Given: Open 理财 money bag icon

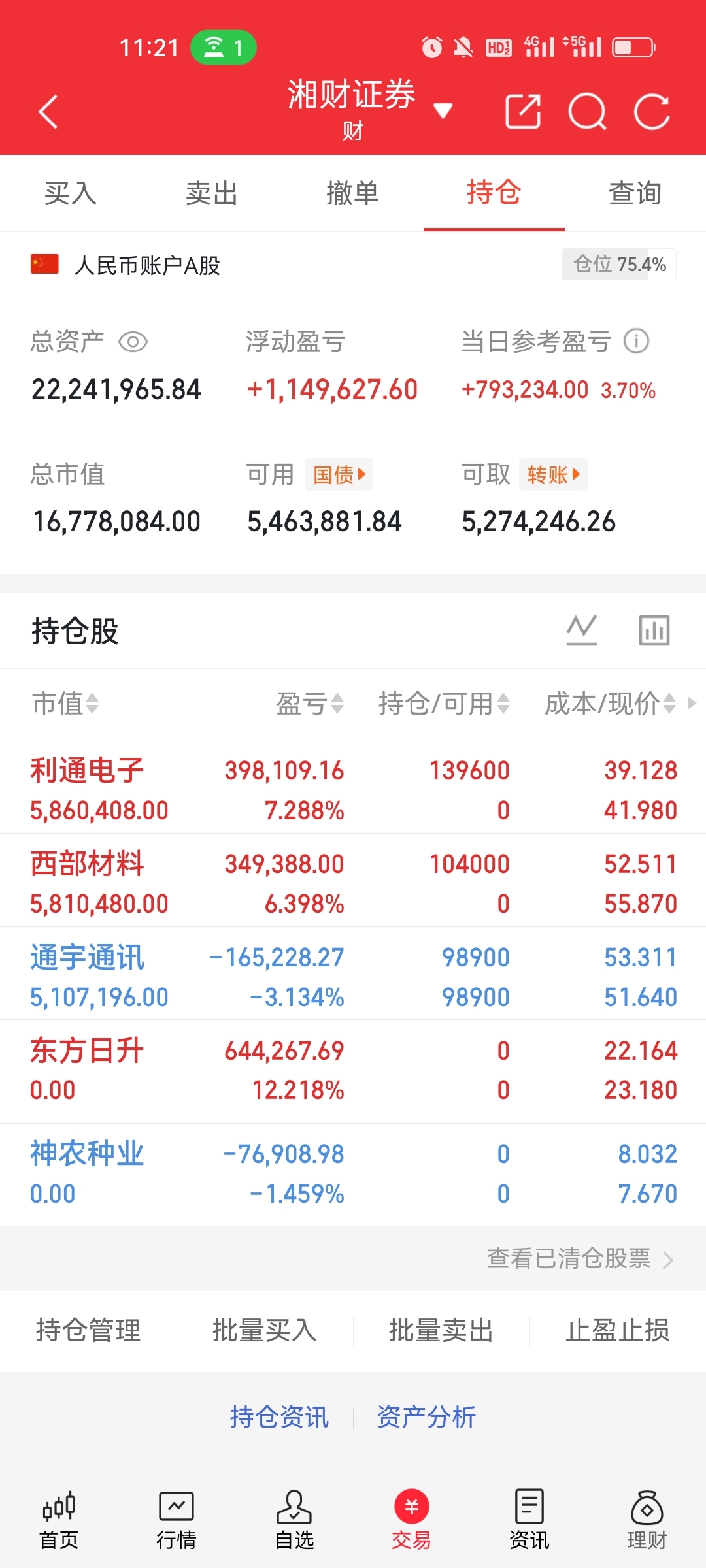Looking at the screenshot, I should tap(647, 1521).
